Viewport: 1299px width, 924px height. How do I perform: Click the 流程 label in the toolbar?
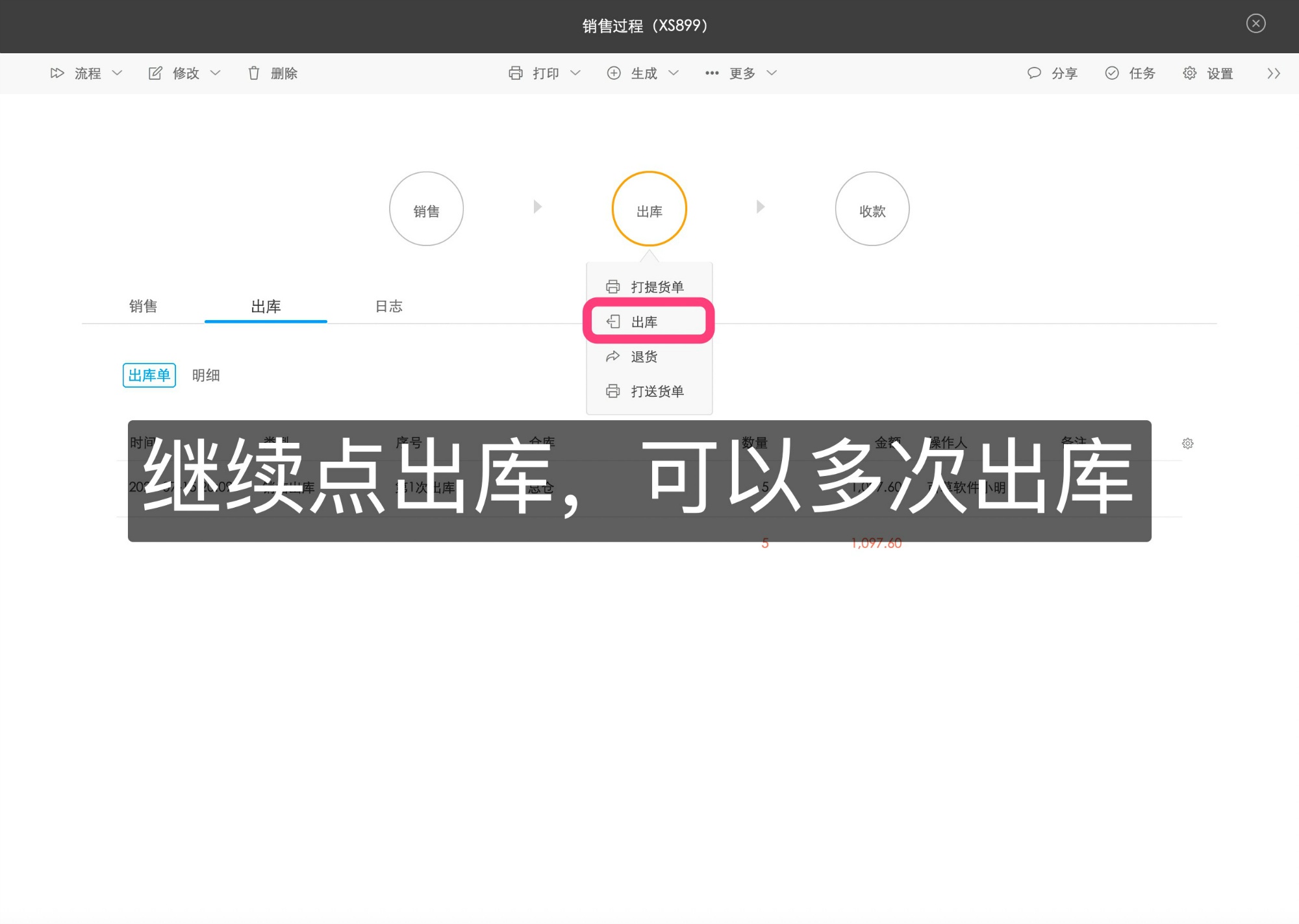(88, 73)
